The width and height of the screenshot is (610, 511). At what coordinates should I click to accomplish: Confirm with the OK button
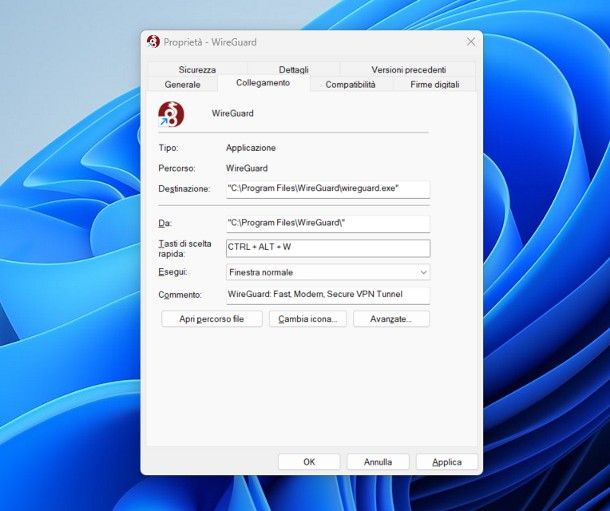309,462
